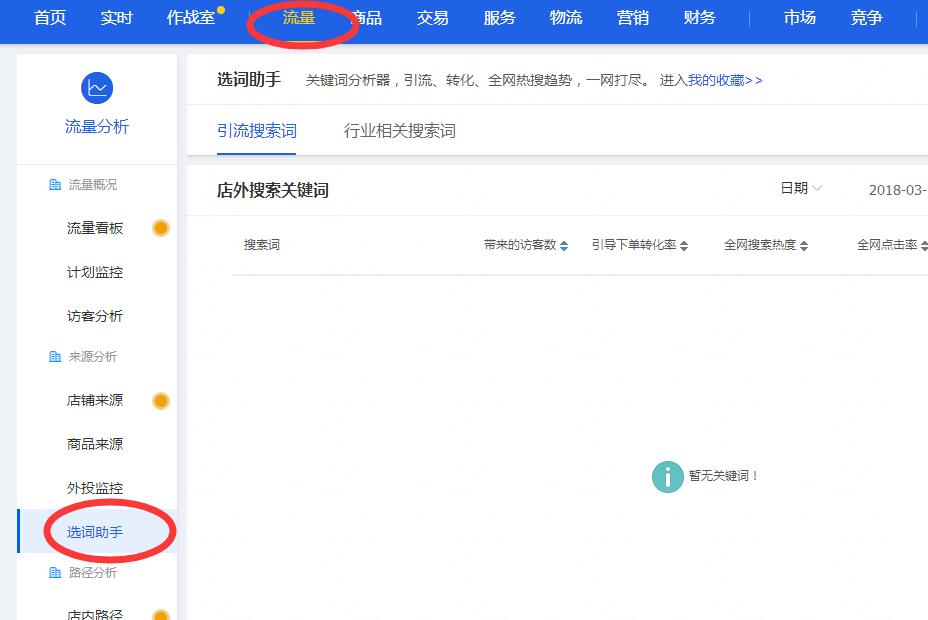Open 流量 in top navigation

[x=299, y=18]
